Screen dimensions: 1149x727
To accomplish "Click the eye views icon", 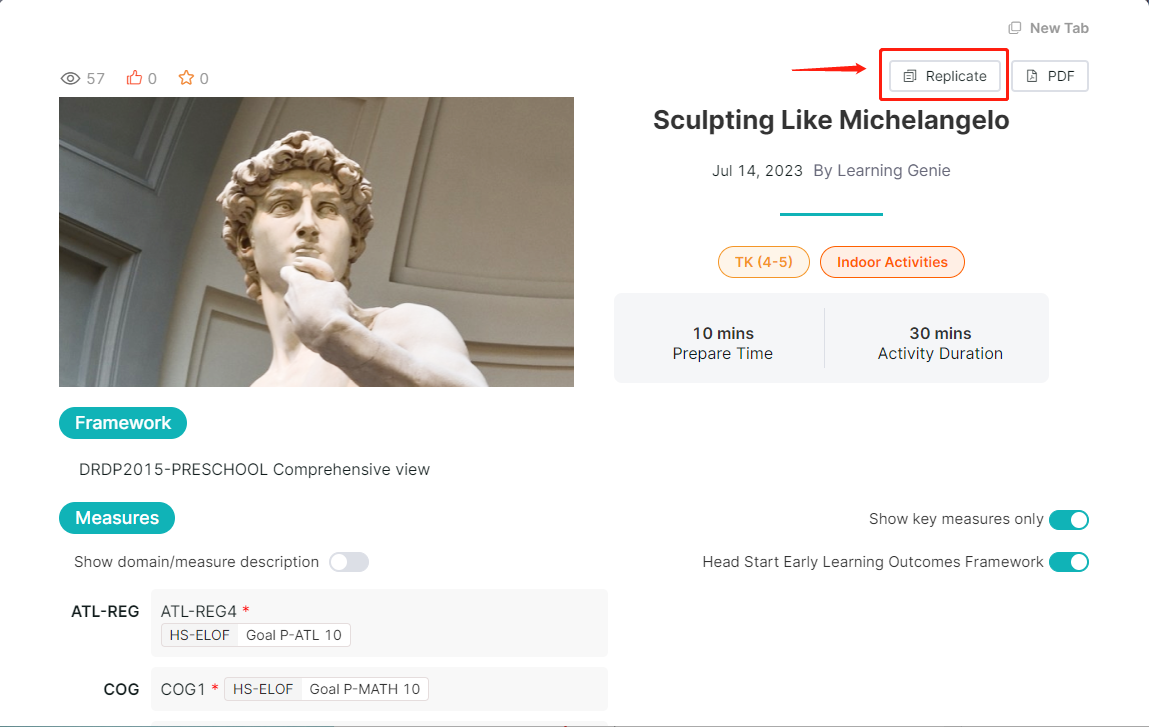I will pos(70,78).
